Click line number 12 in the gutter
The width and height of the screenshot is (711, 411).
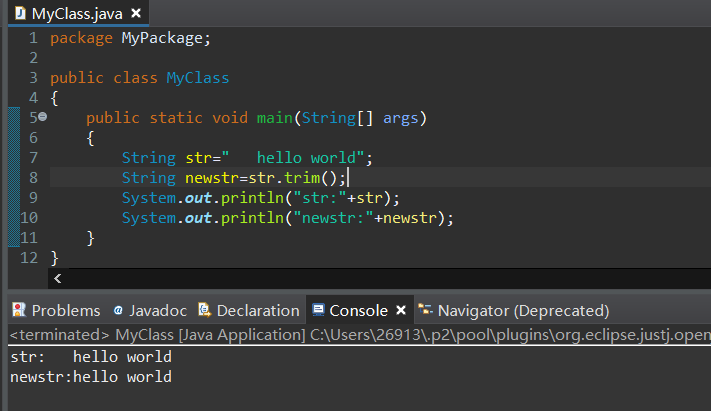pyautogui.click(x=29, y=258)
